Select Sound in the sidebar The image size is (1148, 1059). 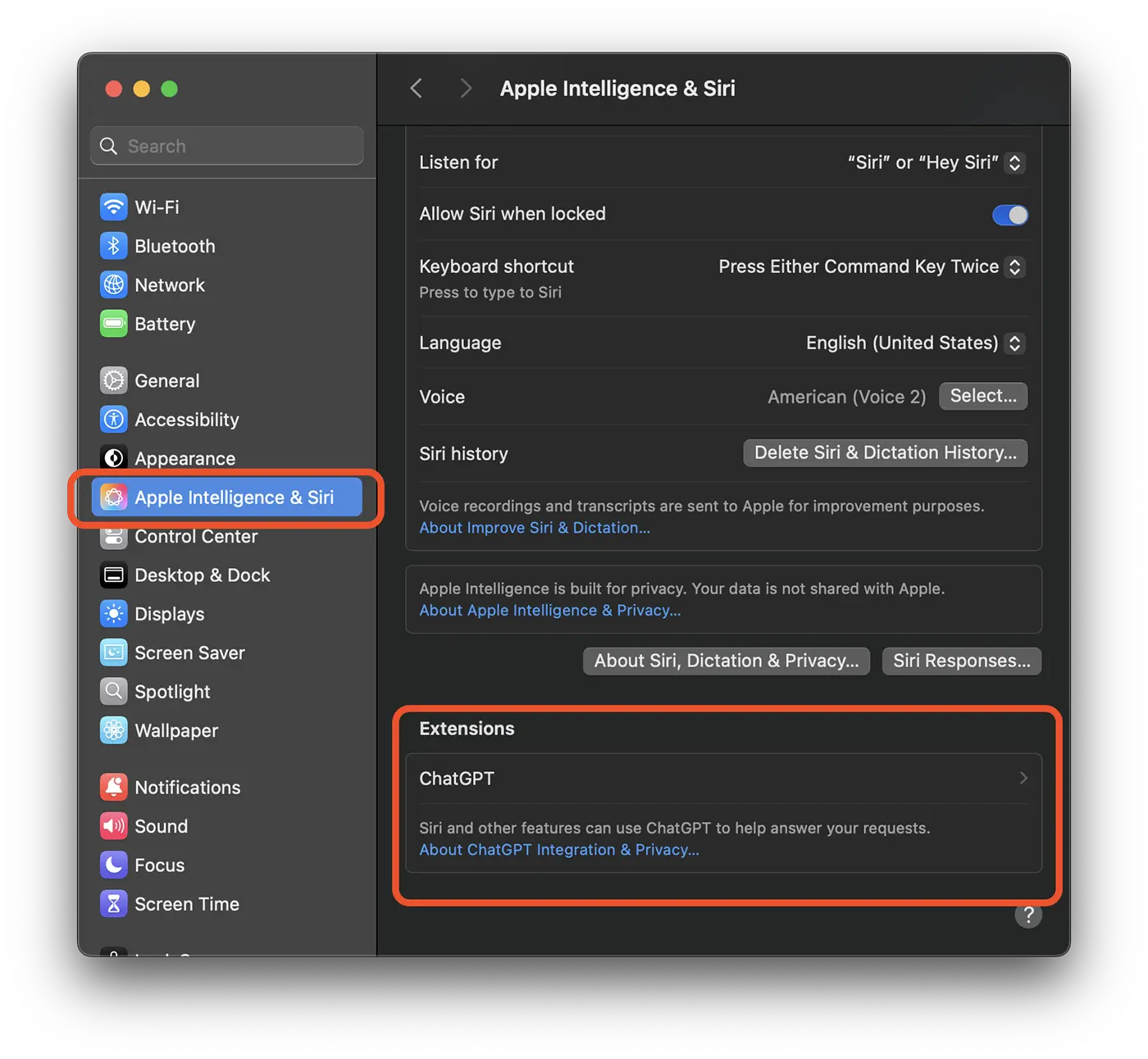pos(227,826)
